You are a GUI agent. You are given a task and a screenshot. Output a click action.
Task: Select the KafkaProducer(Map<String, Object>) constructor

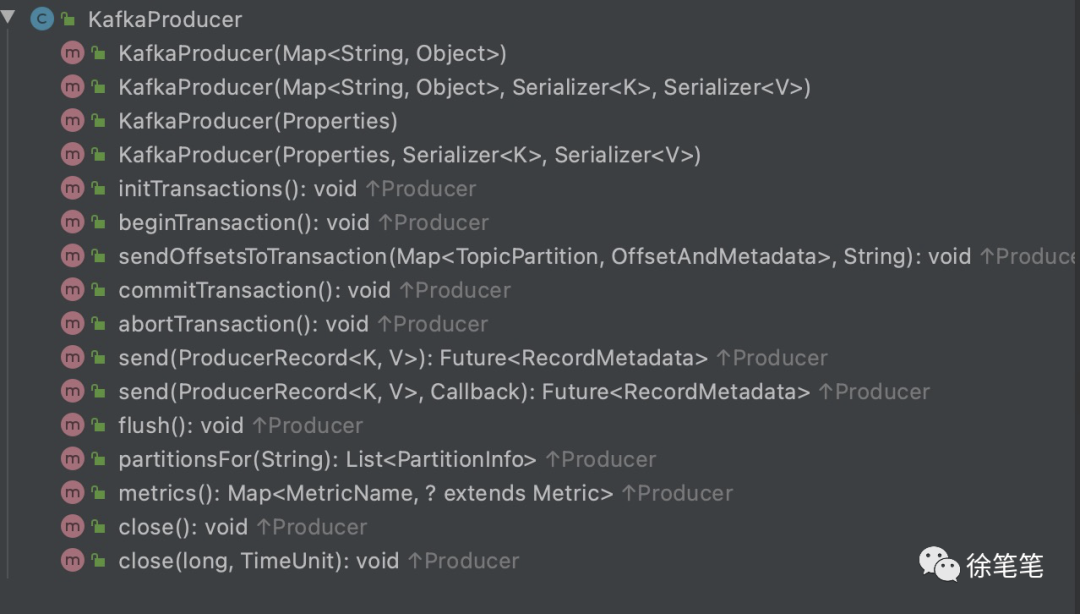click(x=312, y=53)
